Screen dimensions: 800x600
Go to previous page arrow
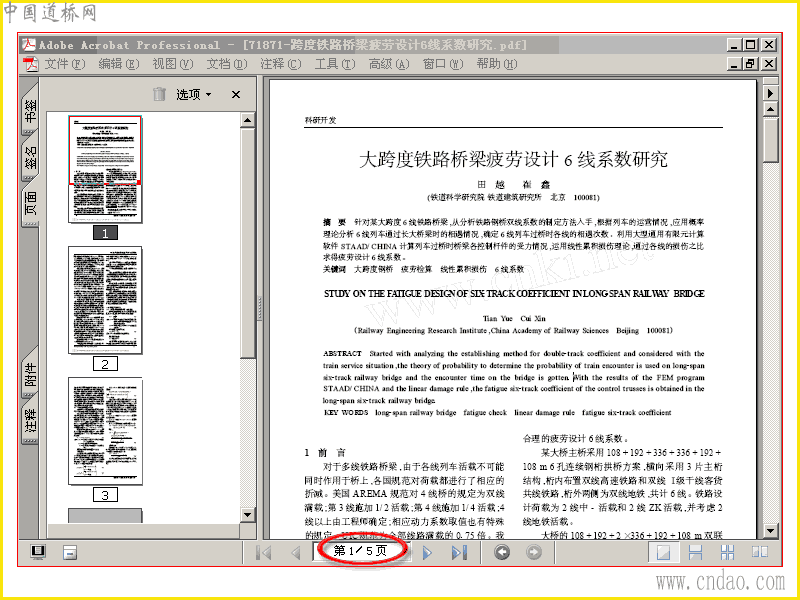point(295,553)
